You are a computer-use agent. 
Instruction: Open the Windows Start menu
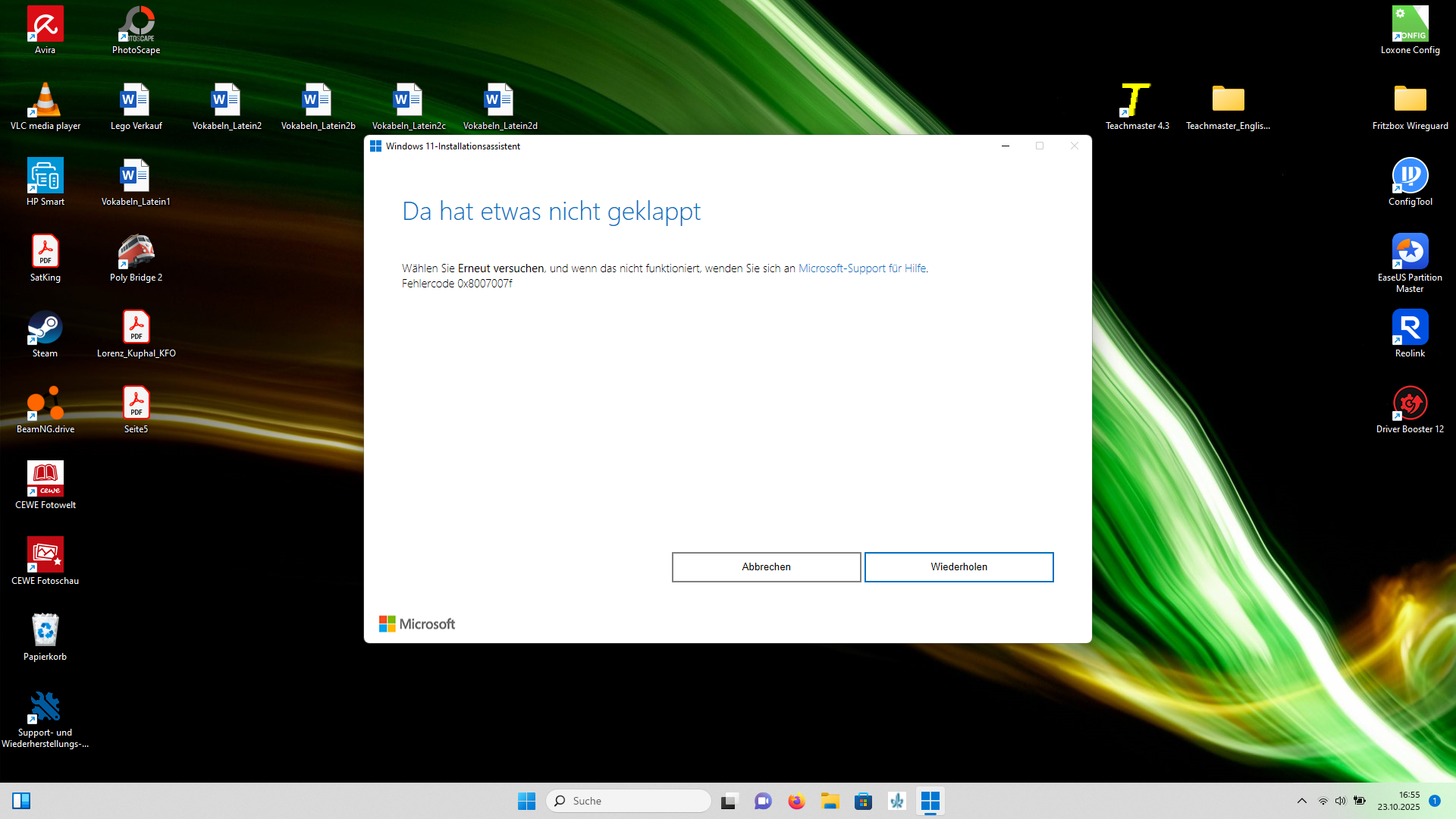point(526,801)
